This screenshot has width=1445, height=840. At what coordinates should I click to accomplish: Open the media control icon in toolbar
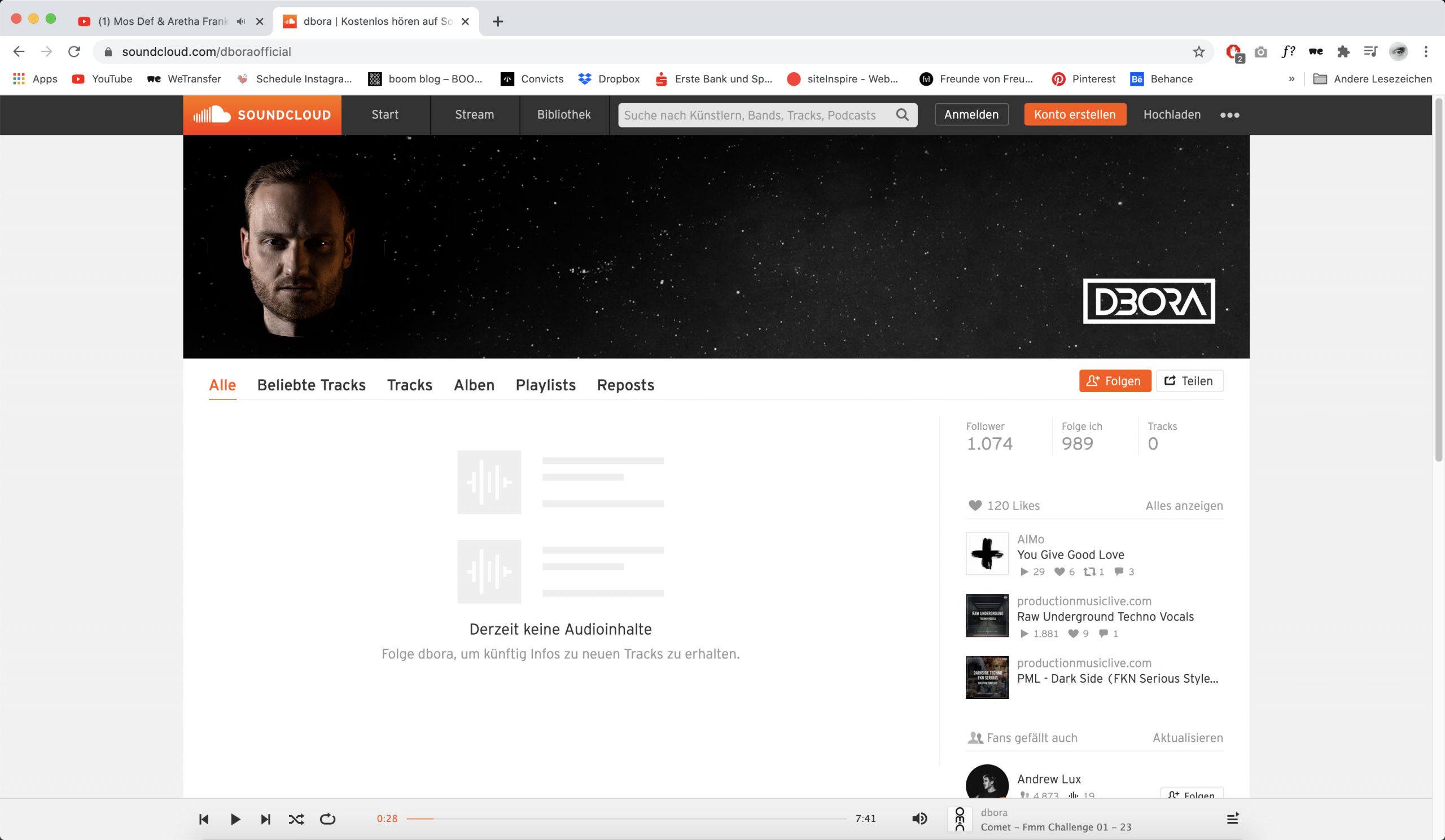(x=1370, y=51)
